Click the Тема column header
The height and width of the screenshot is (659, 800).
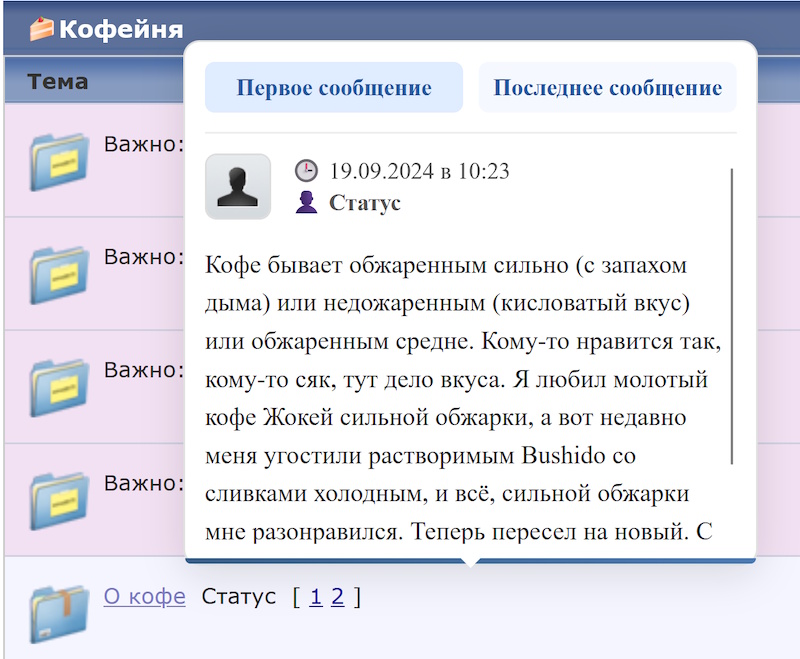pos(58,82)
